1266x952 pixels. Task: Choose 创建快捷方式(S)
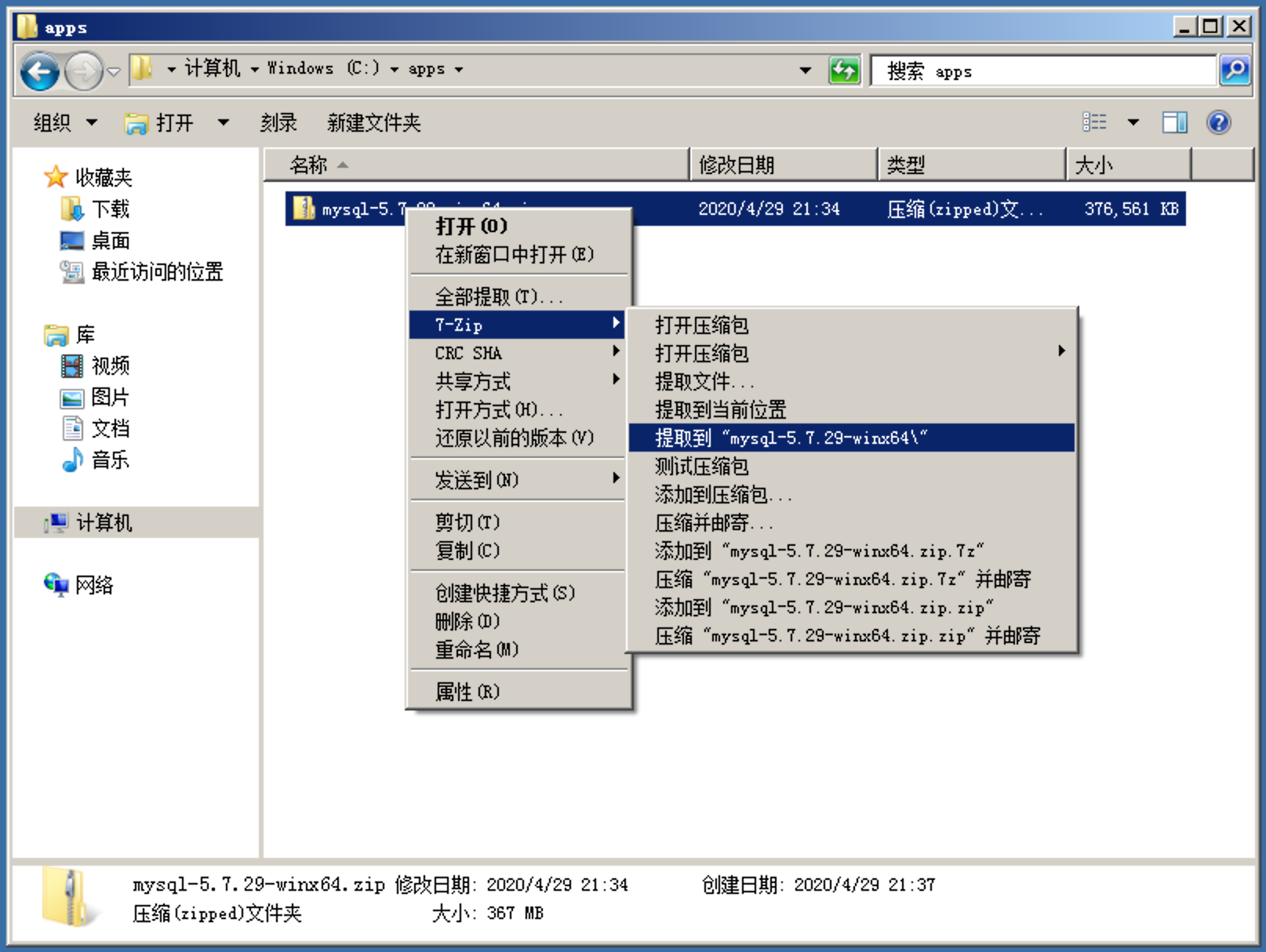[518, 593]
